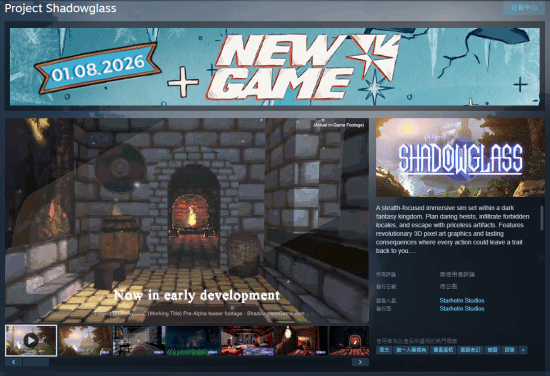
Task: Click the media strip scrollbar handle
Action: pos(36,362)
